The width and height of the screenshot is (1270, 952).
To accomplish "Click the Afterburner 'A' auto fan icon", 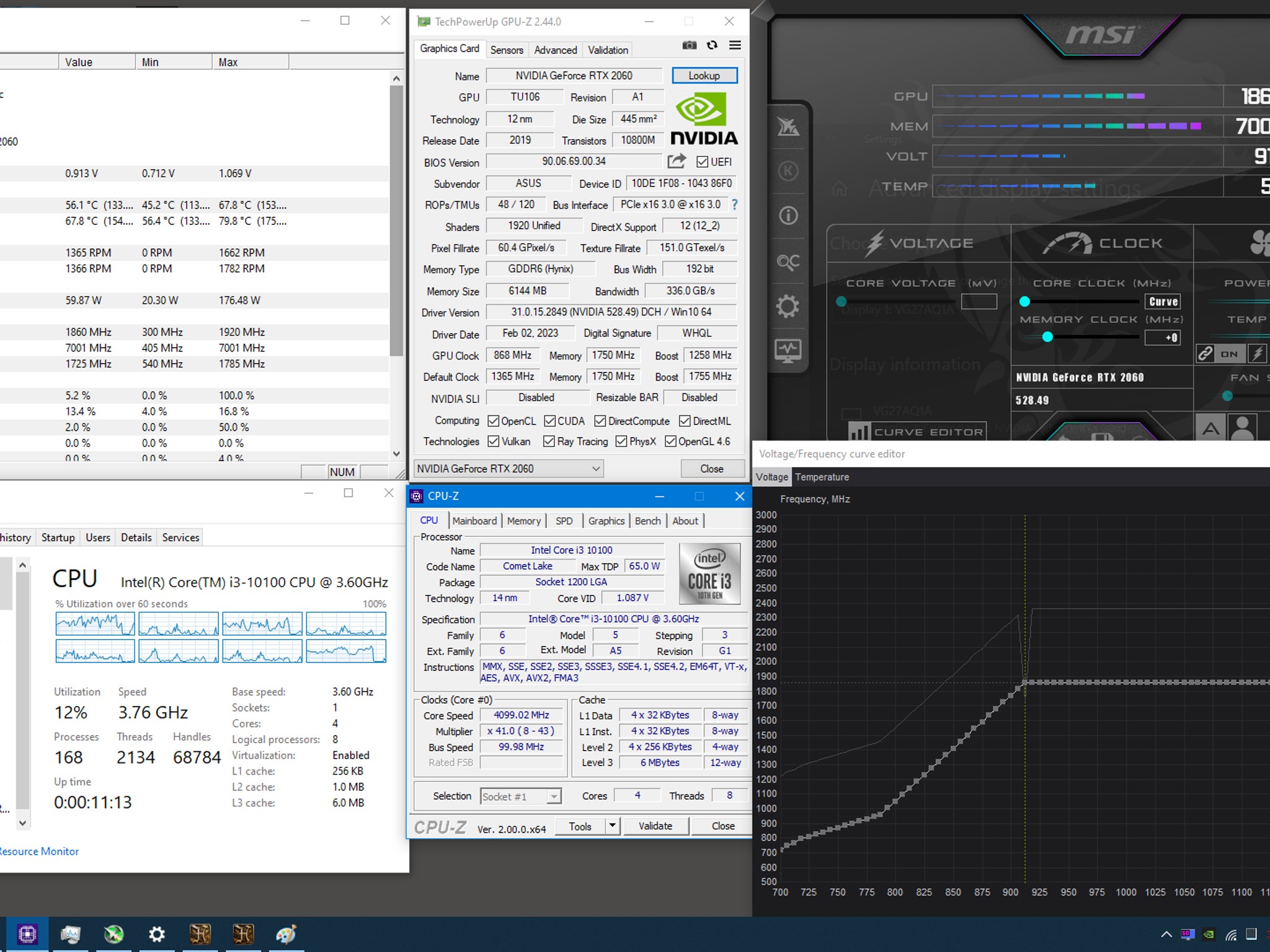I will [1211, 428].
